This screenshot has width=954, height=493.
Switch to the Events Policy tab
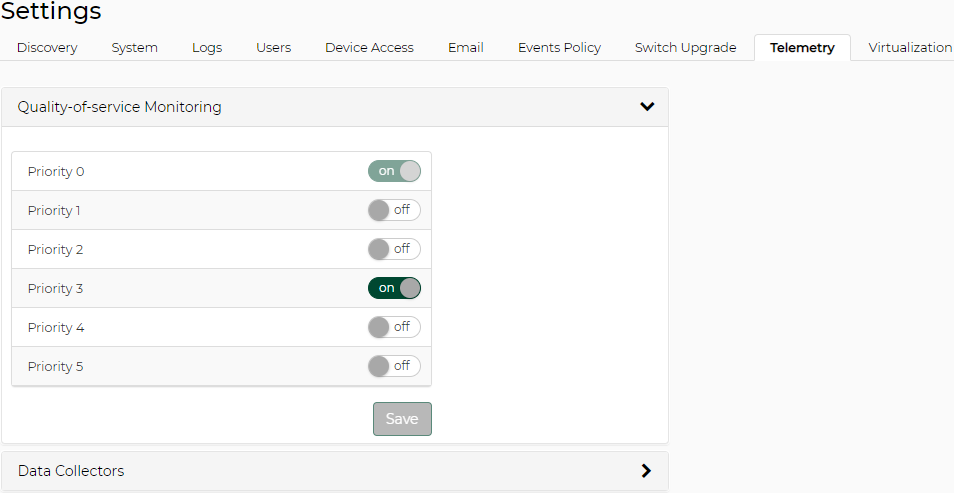559,48
